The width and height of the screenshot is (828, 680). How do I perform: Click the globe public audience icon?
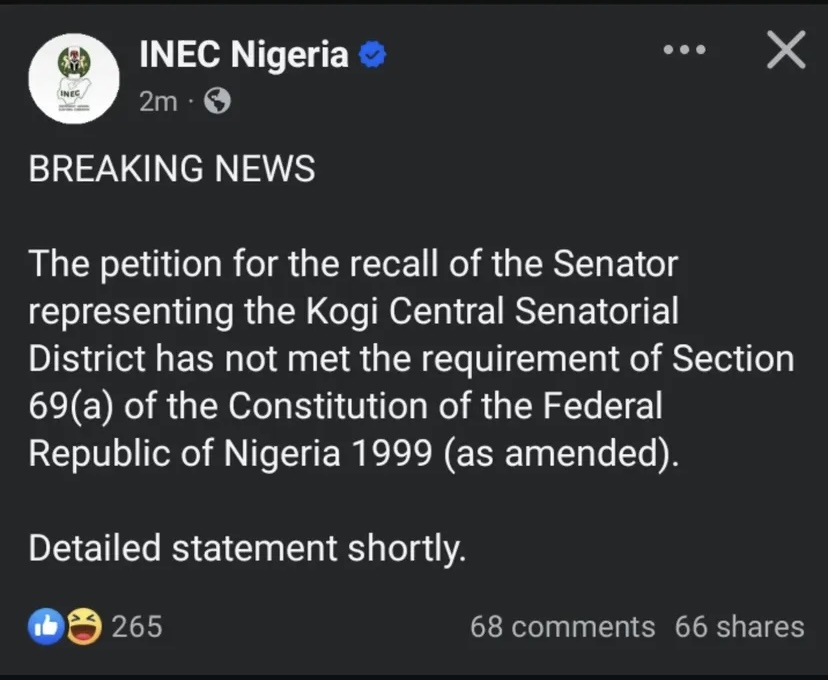217,101
